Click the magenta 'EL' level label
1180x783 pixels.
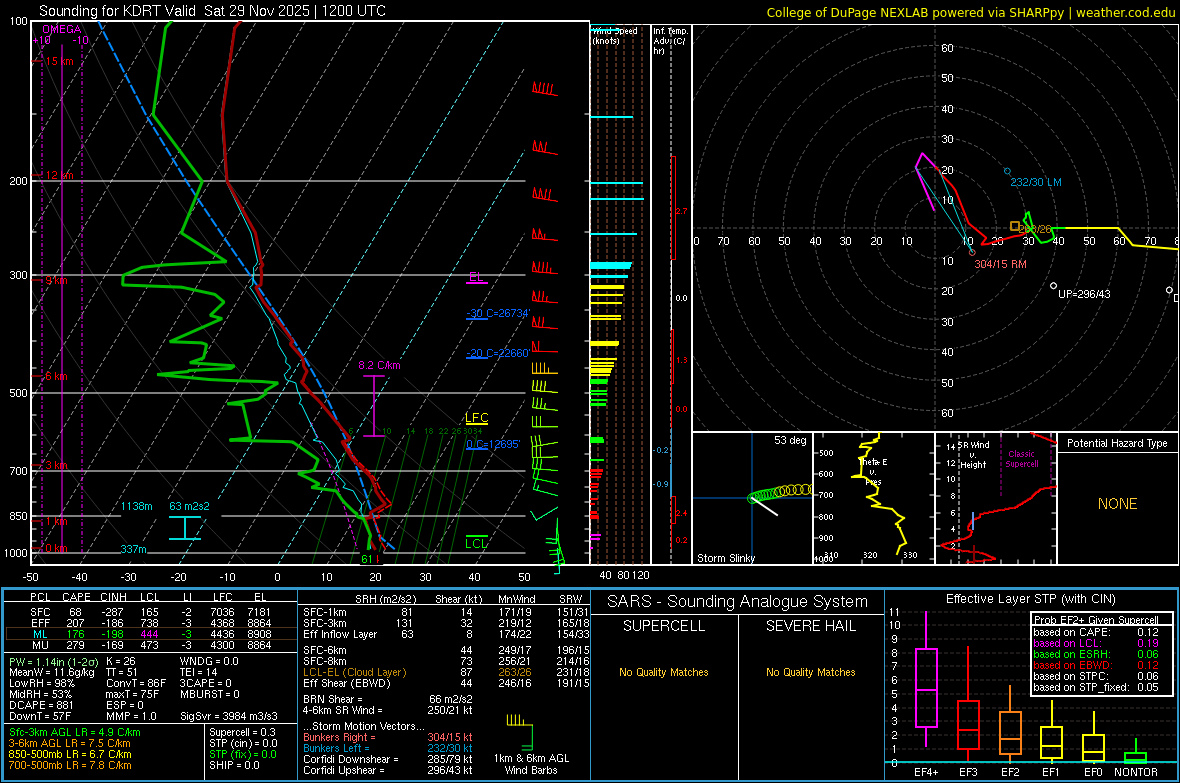[x=476, y=277]
